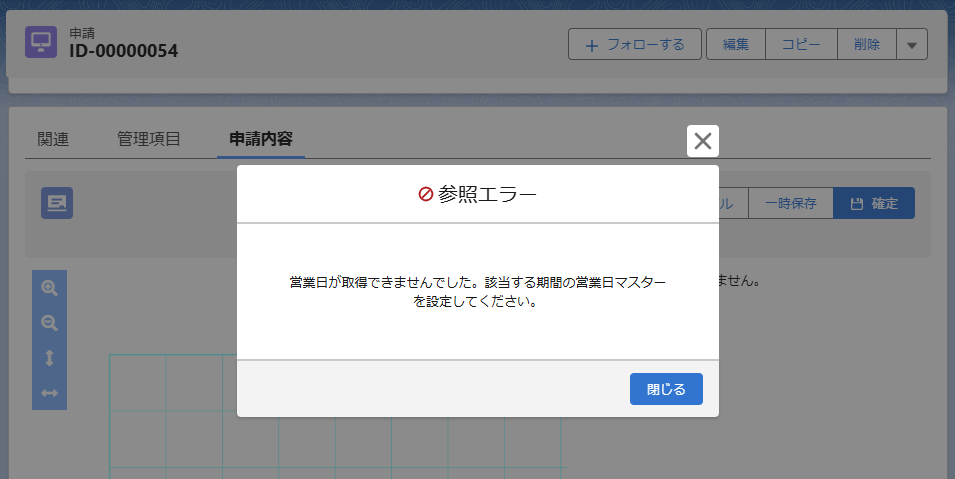Viewport: 955px width, 479px height.
Task: Click the 閉じる button in the error dialog
Action: (x=666, y=389)
